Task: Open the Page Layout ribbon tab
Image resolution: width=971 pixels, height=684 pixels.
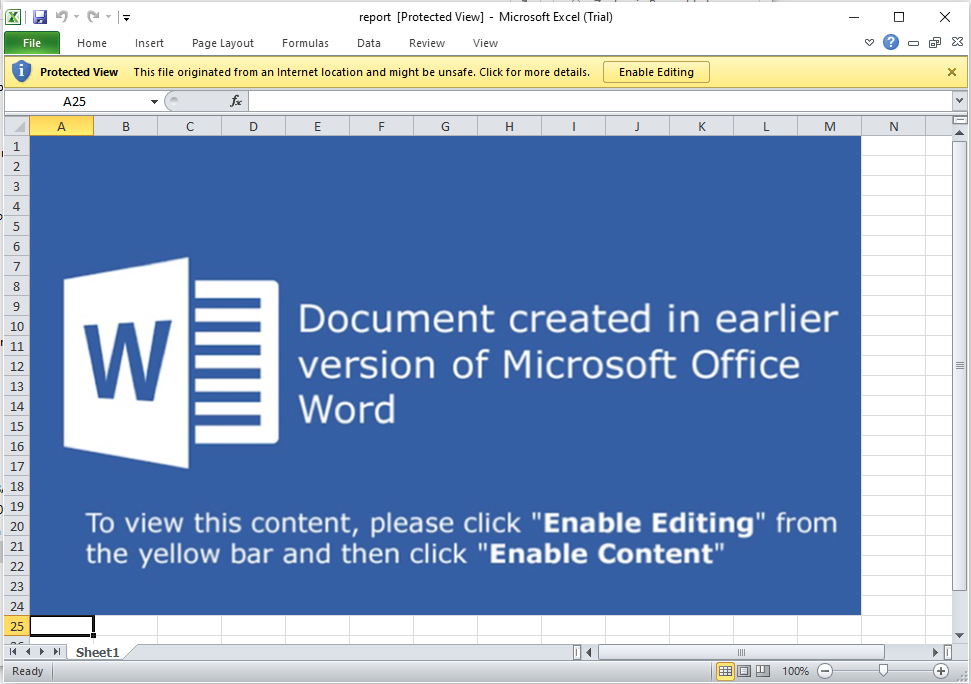Action: [222, 43]
